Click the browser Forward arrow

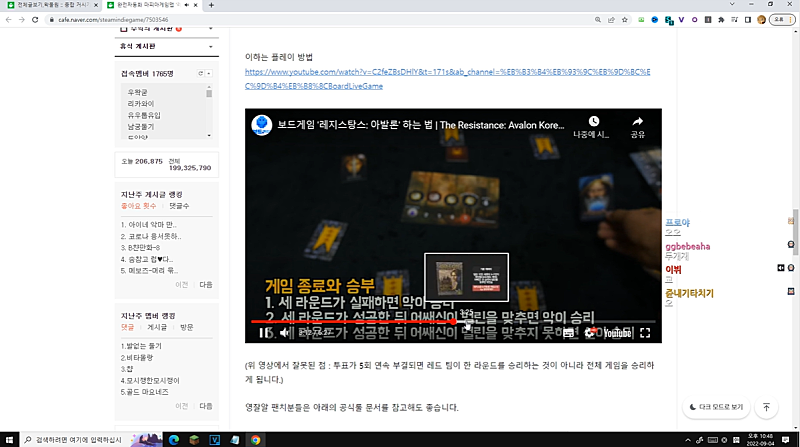[x=21, y=19]
